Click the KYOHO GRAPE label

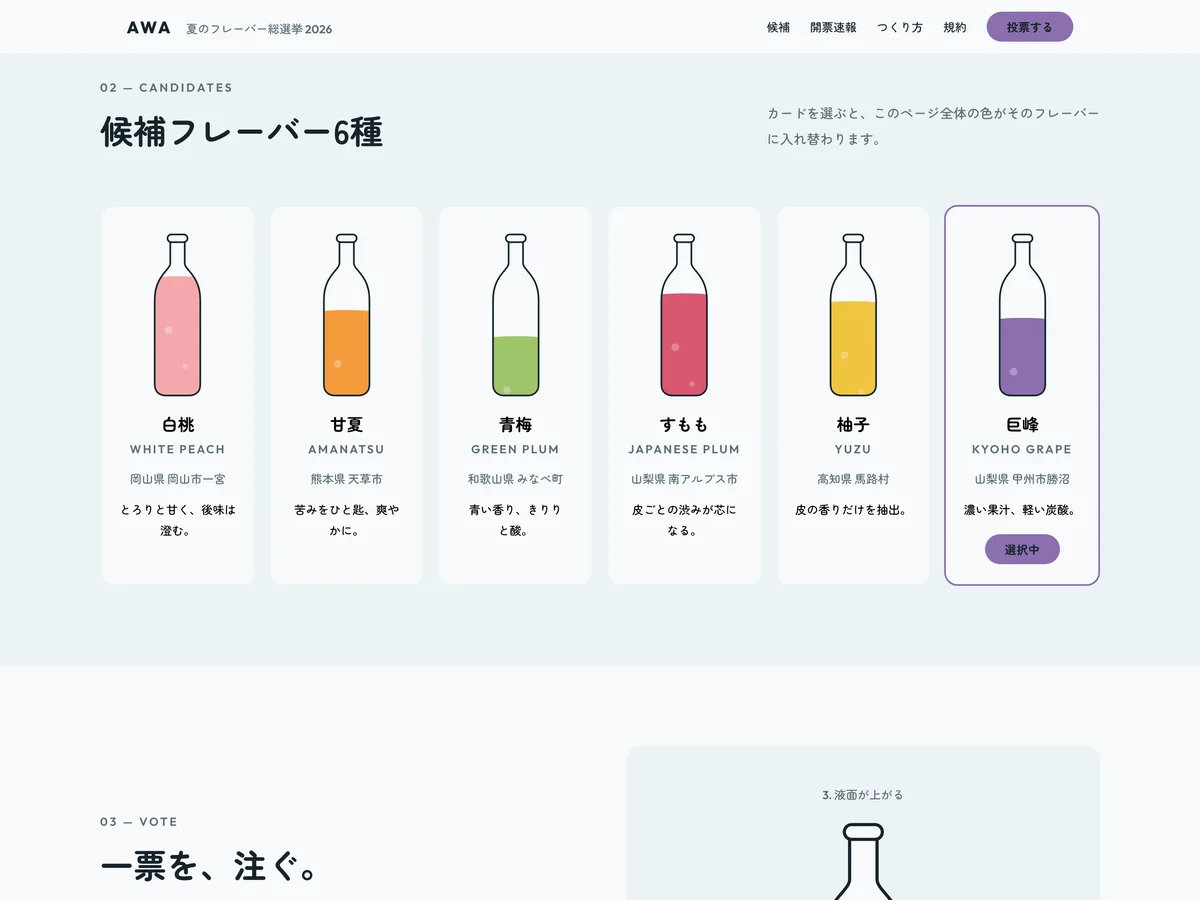1022,449
